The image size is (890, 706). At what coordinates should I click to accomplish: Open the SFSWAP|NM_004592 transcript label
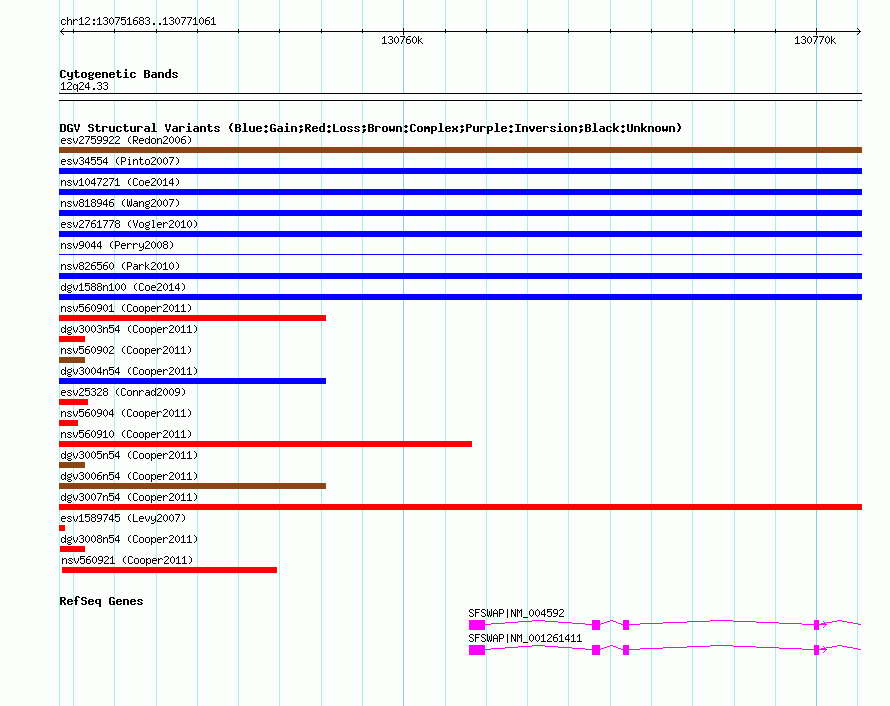click(517, 613)
